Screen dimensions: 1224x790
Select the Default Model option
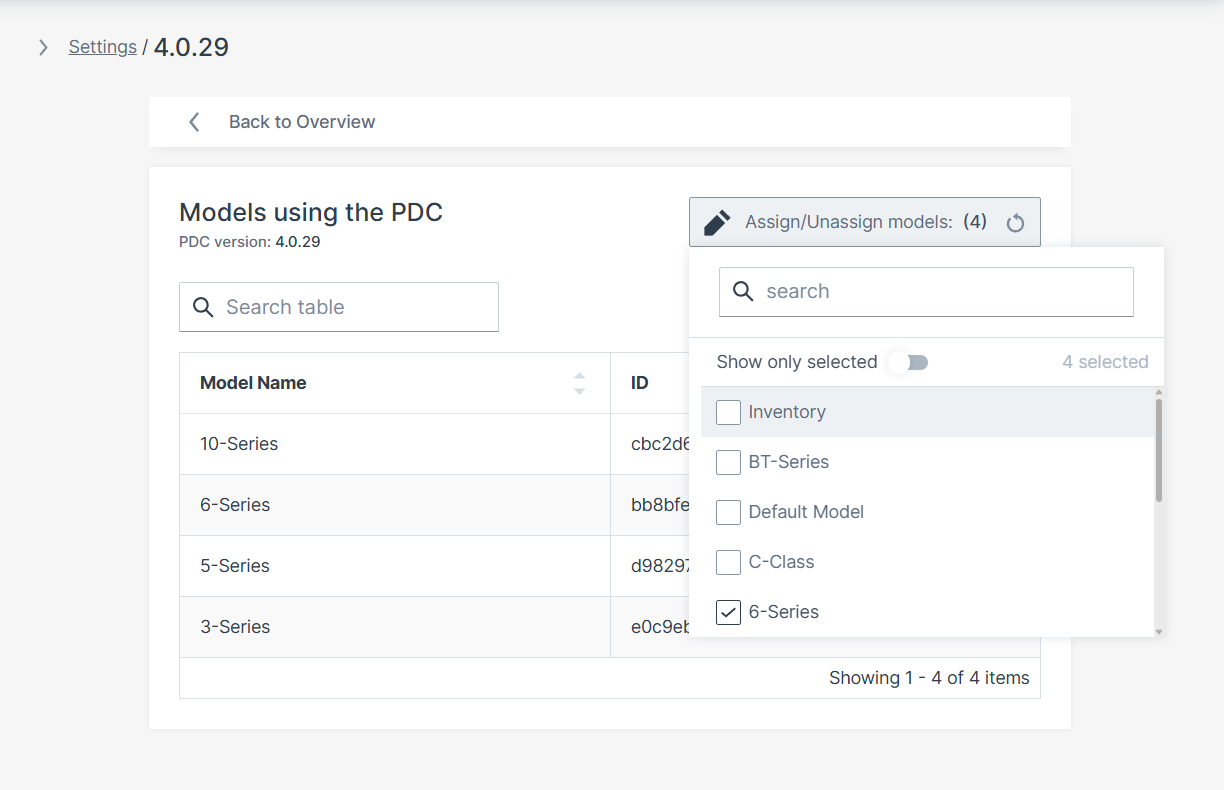tap(806, 512)
